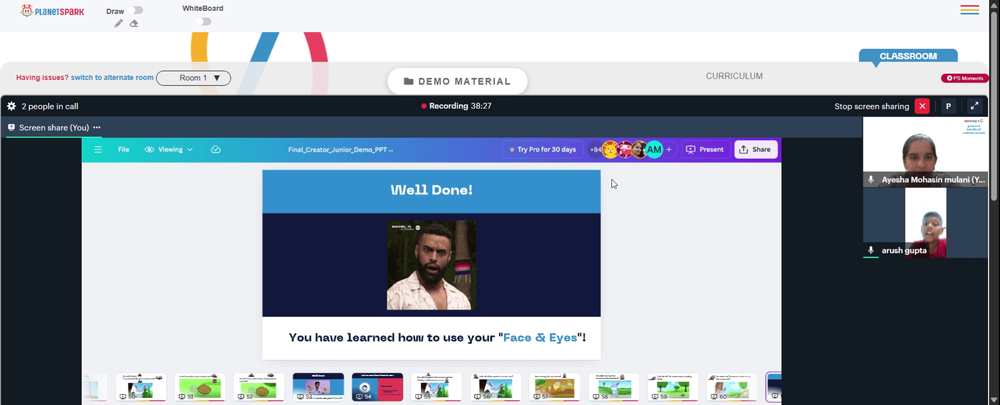Image resolution: width=1000 pixels, height=405 pixels.
Task: Select slide 54 thumbnail
Action: [x=378, y=387]
